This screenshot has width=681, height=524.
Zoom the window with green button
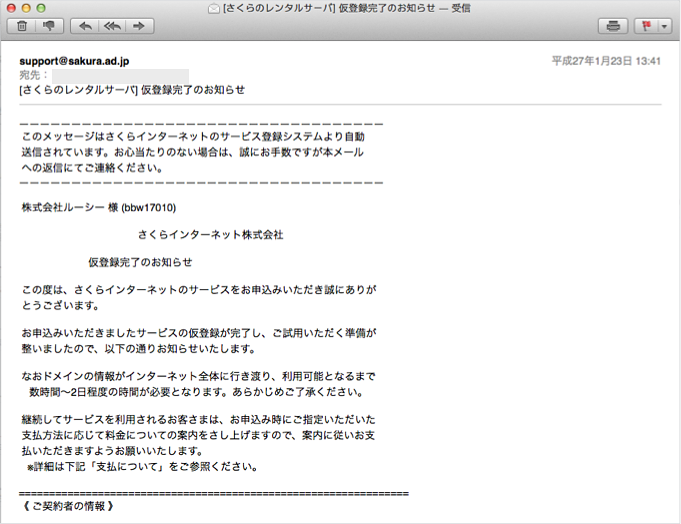(41, 8)
